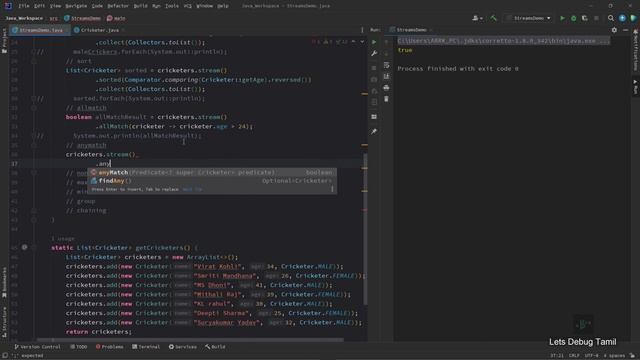The width and height of the screenshot is (640, 360).
Task: Click the IDE update icon in toolbar
Action: pos(622,18)
